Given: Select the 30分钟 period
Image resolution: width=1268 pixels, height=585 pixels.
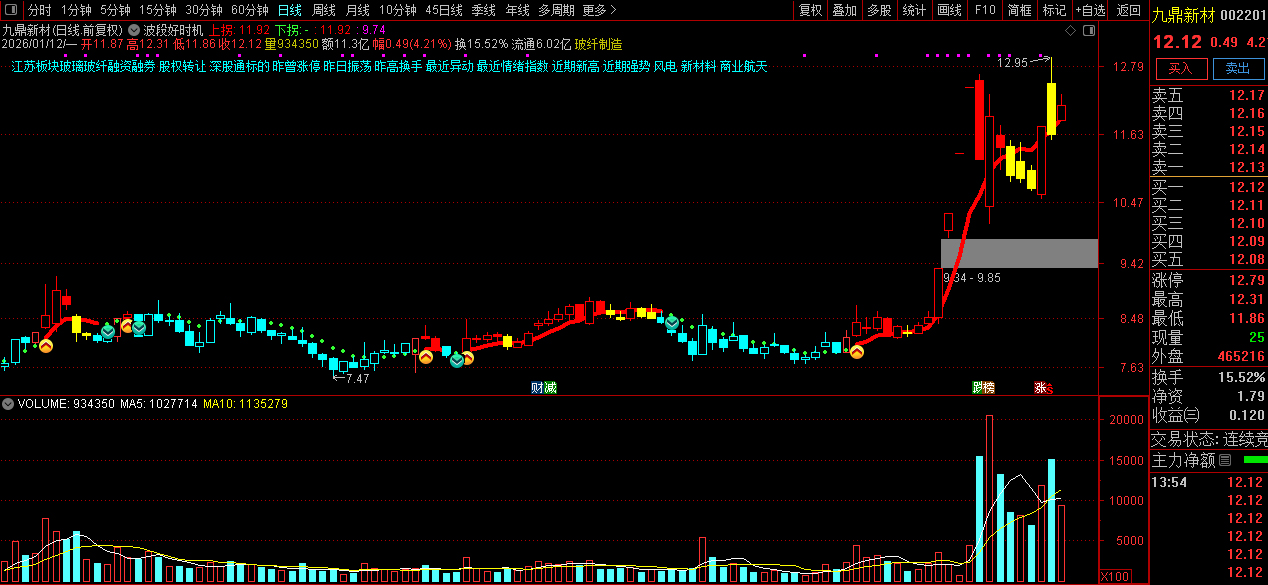Looking at the screenshot, I should 204,10.
